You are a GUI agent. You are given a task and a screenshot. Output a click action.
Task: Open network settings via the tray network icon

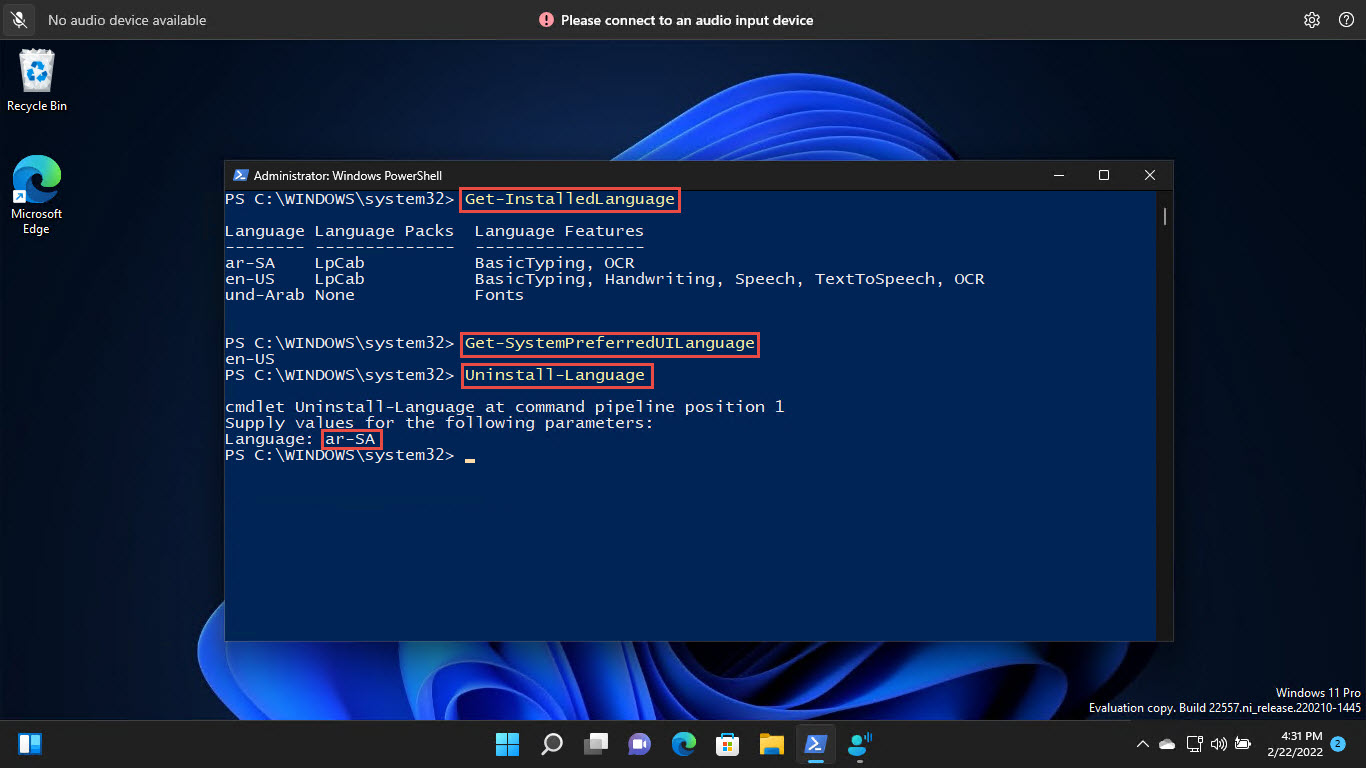(x=1194, y=743)
